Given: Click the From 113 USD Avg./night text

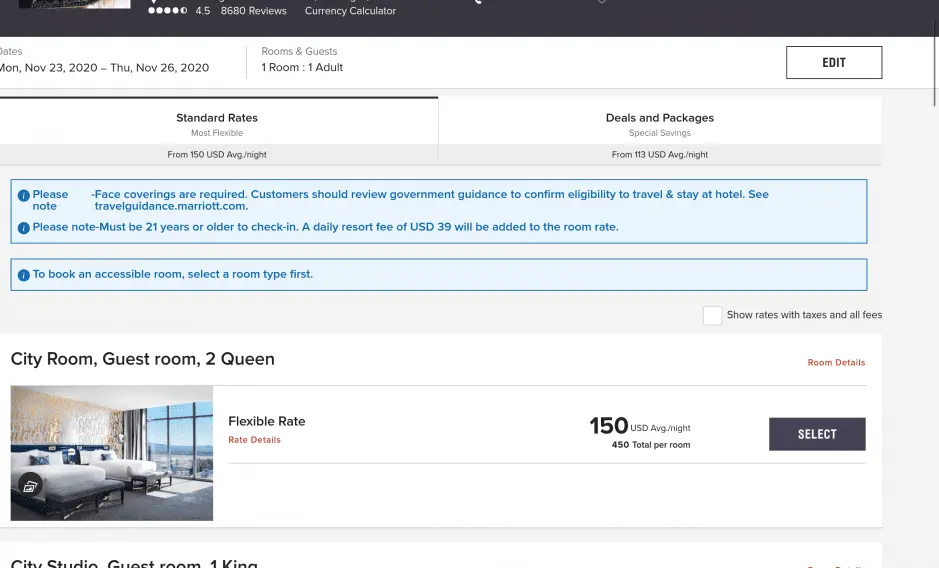Looking at the screenshot, I should (x=659, y=155).
